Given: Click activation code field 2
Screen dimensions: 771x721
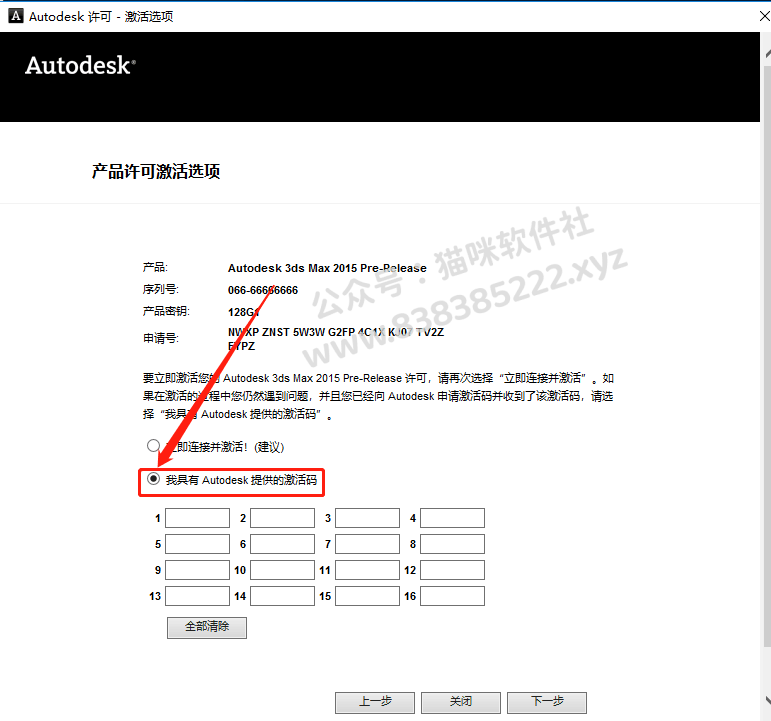Looking at the screenshot, I should pyautogui.click(x=282, y=518).
